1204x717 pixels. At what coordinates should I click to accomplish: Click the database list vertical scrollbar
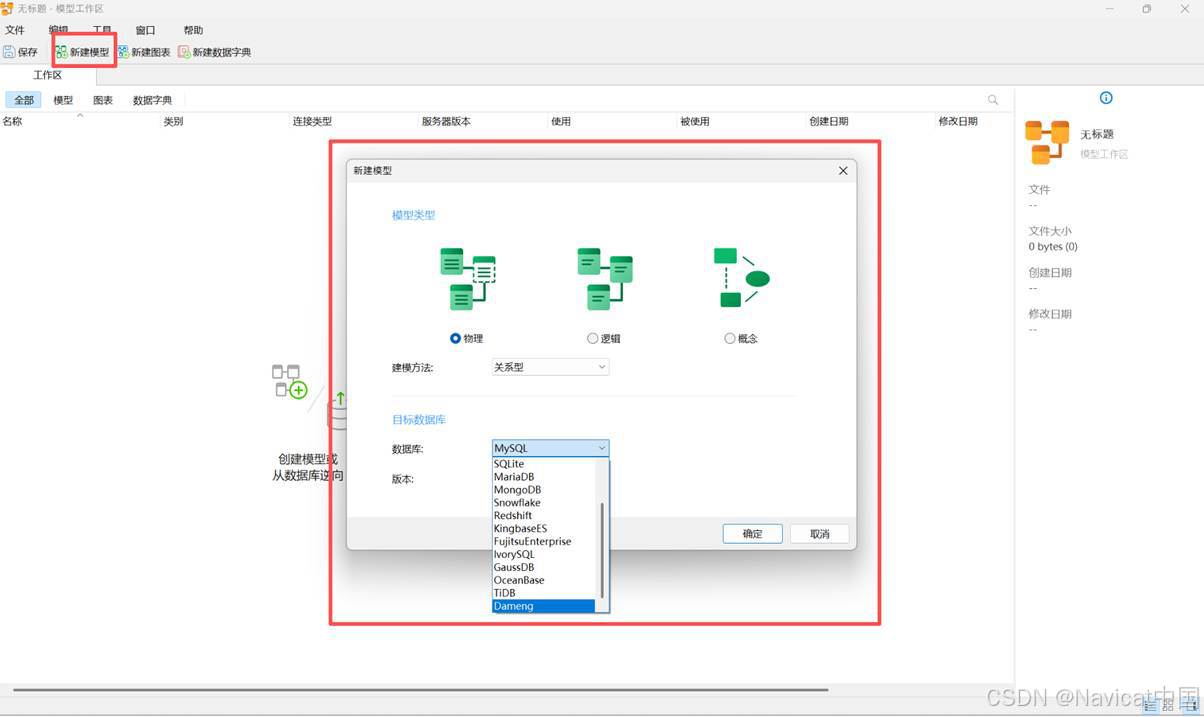602,550
